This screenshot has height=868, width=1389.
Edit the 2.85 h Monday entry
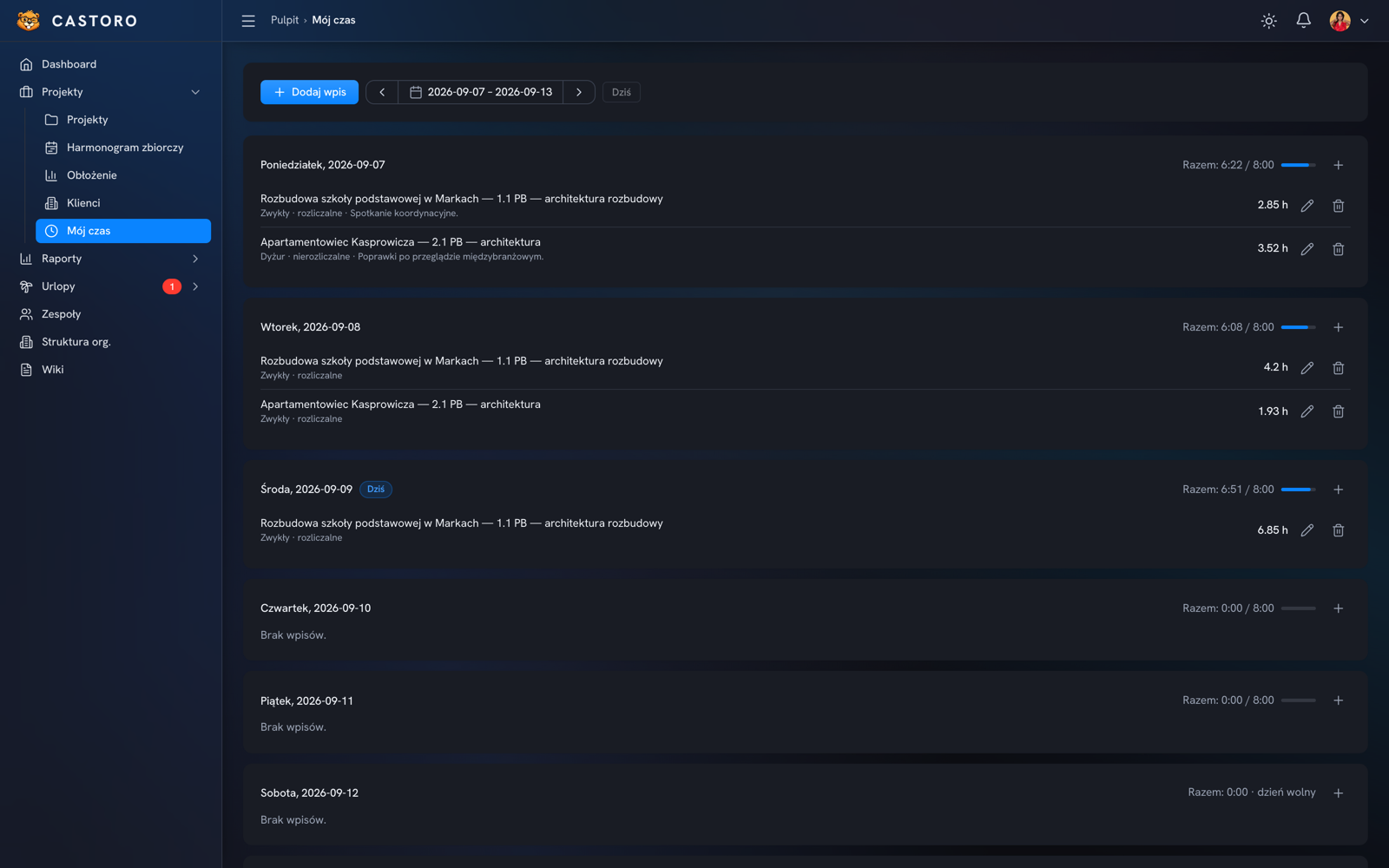1307,206
